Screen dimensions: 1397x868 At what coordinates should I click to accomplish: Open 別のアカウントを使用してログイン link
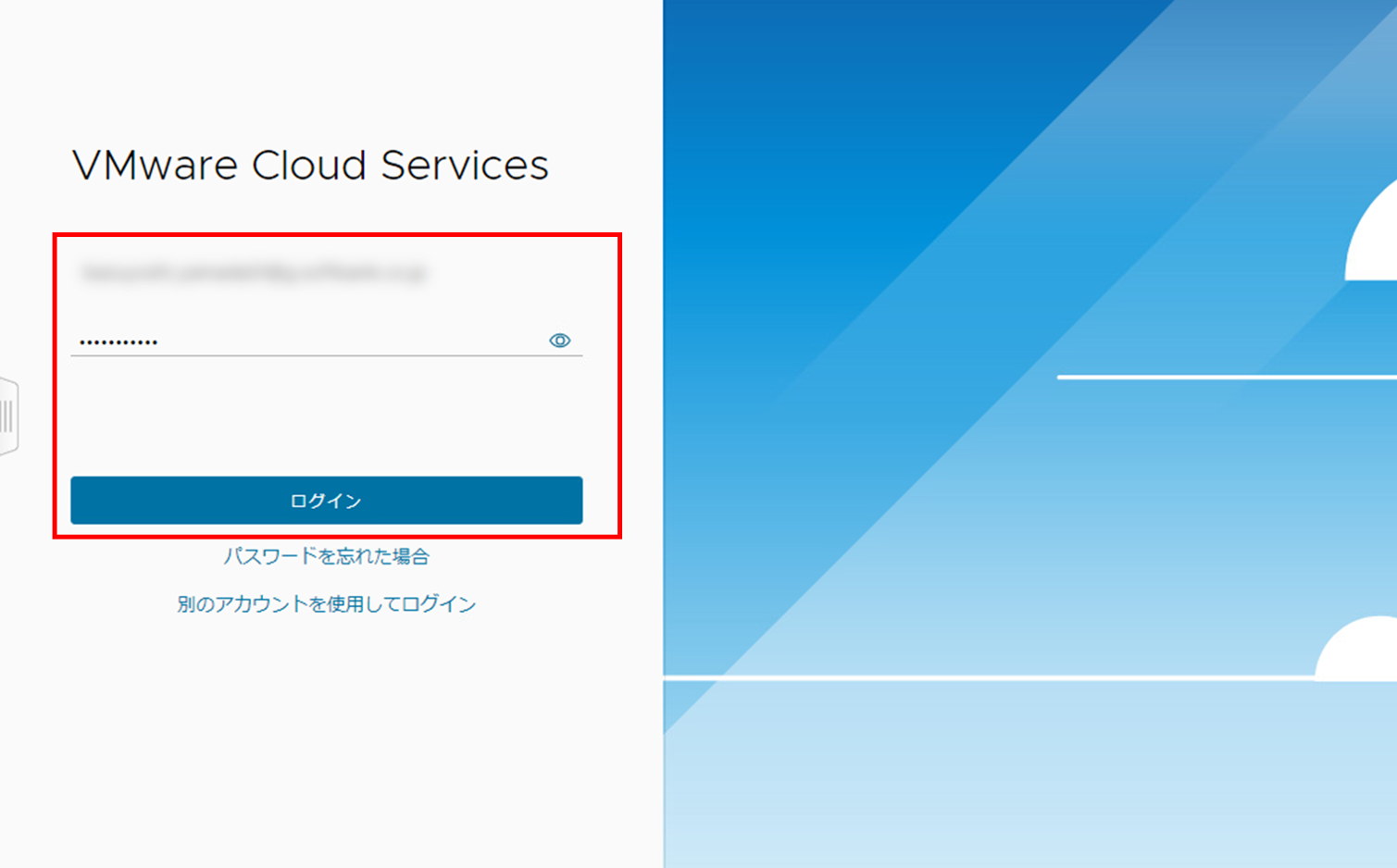point(326,604)
